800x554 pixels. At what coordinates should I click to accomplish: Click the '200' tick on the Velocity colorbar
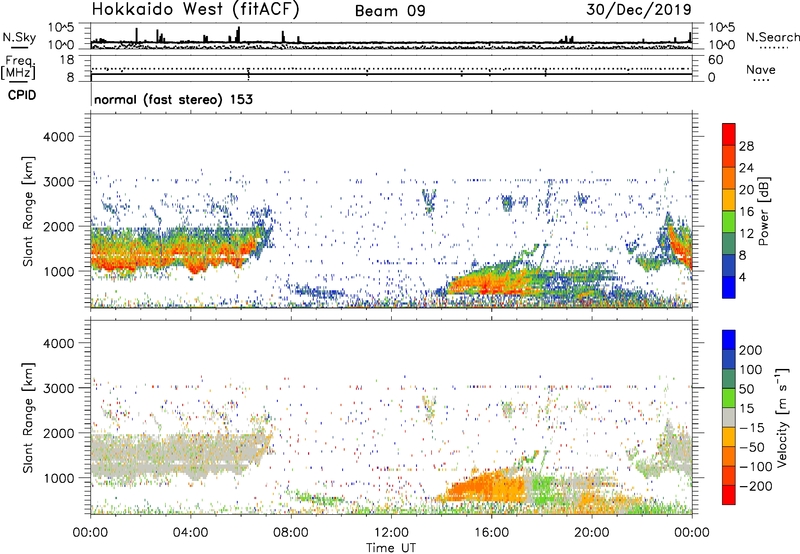[751, 350]
